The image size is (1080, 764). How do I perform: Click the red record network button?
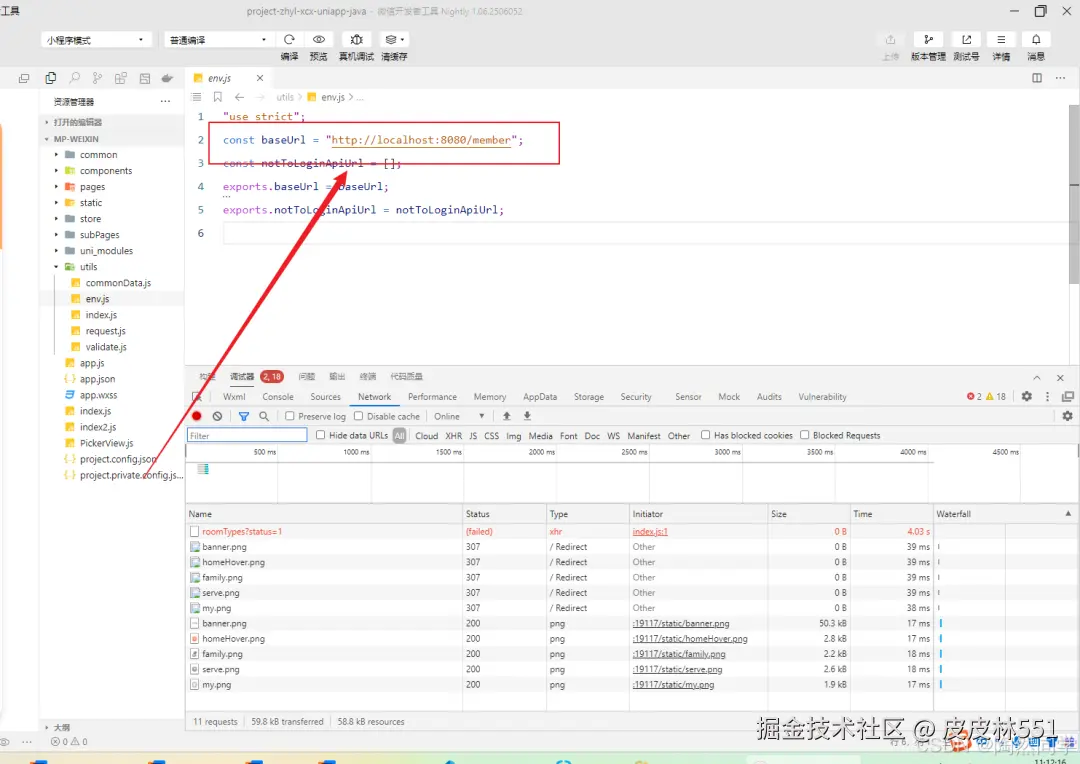[x=197, y=416]
